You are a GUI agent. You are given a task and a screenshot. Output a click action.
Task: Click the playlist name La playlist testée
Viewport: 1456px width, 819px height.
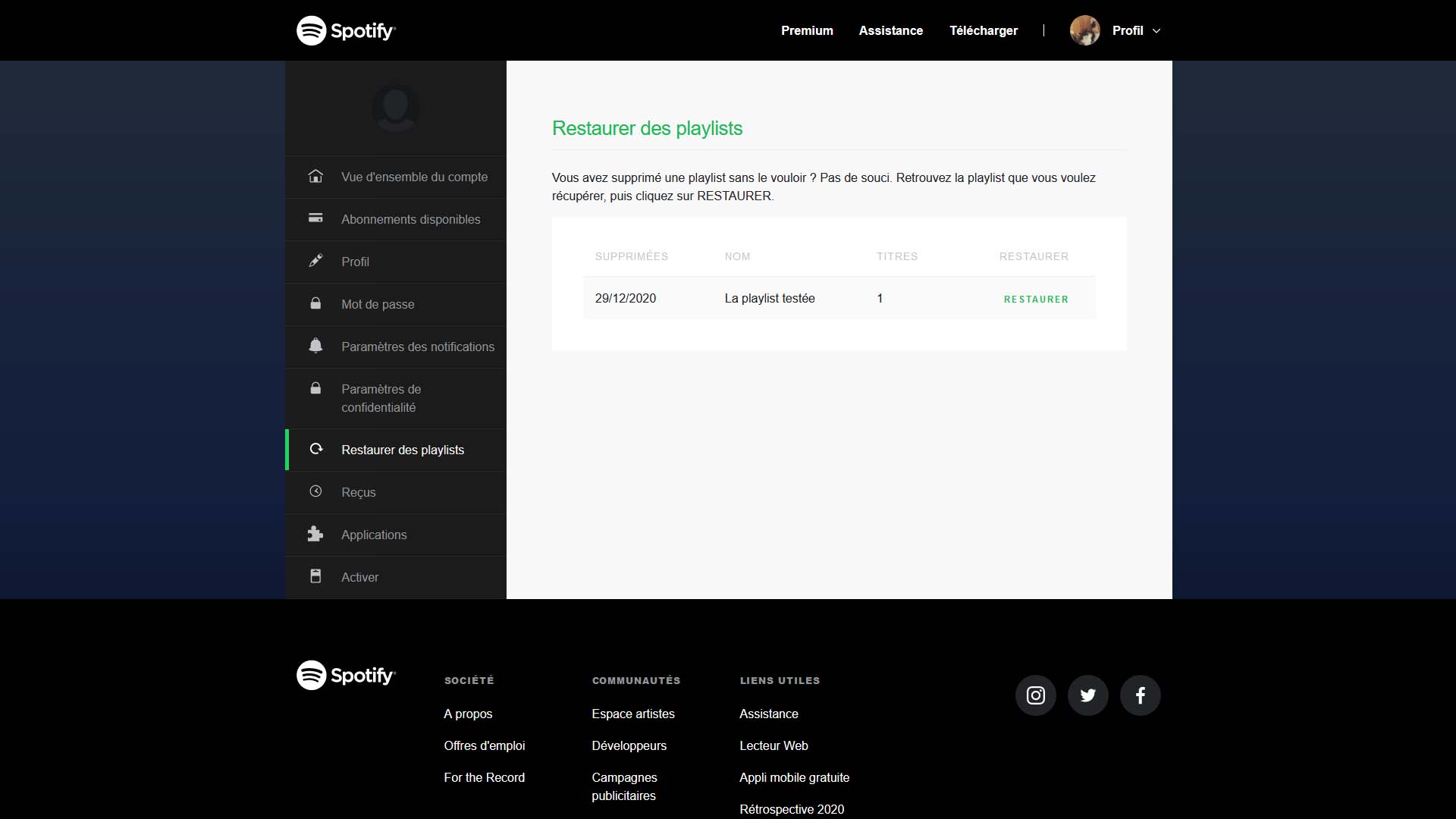770,298
